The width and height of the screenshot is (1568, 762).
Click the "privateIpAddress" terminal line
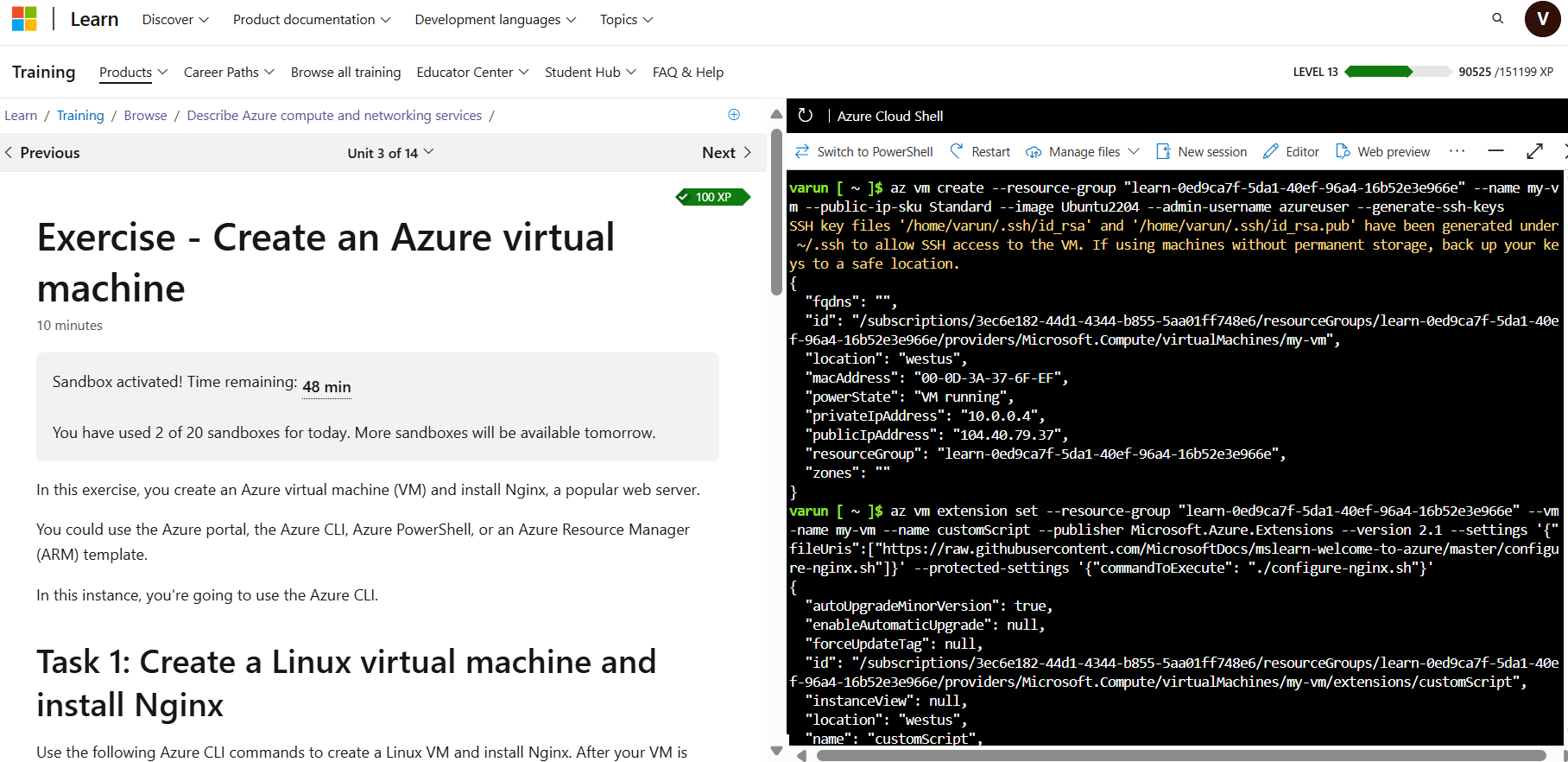925,416
